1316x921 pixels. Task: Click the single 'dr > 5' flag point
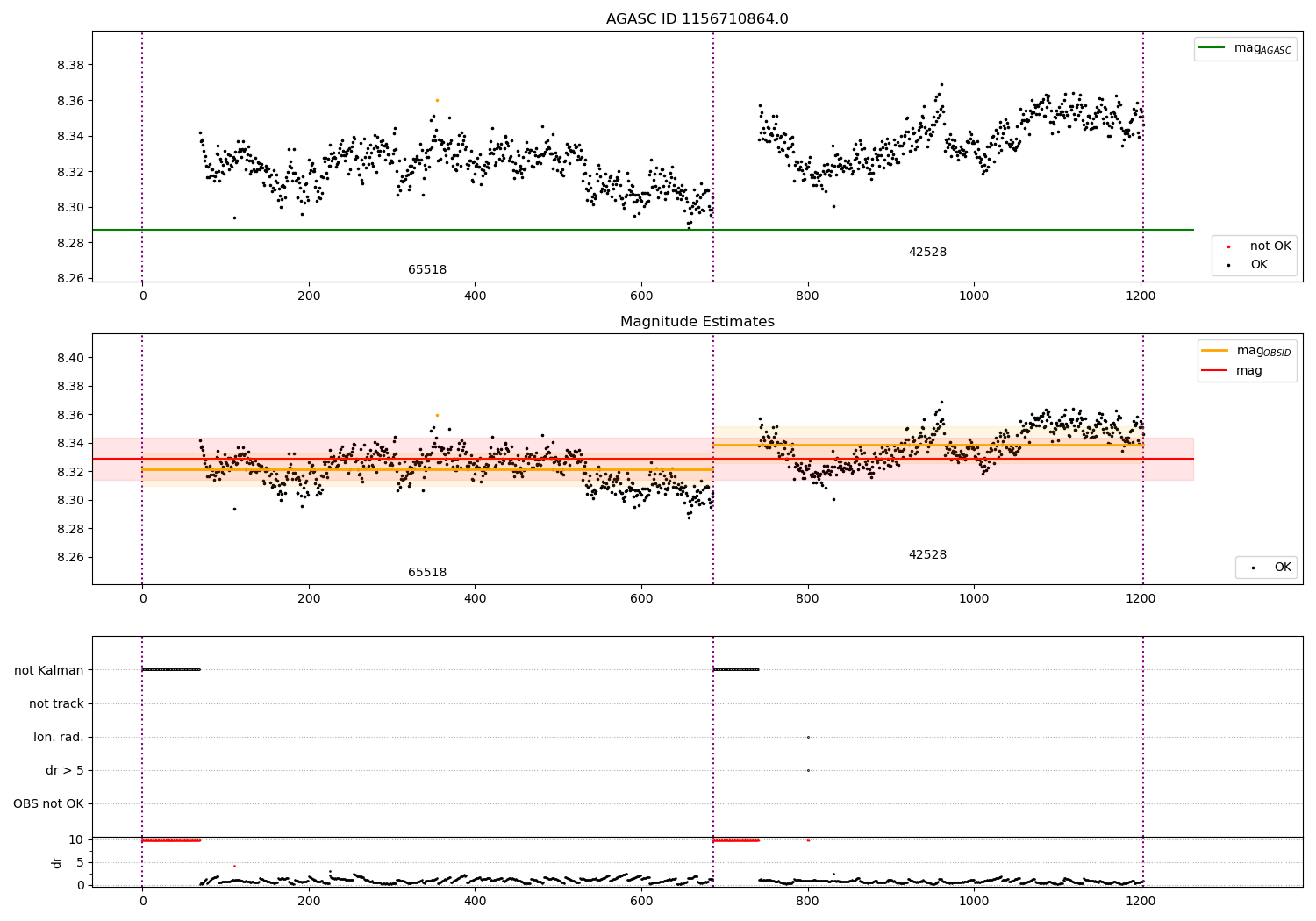point(808,770)
